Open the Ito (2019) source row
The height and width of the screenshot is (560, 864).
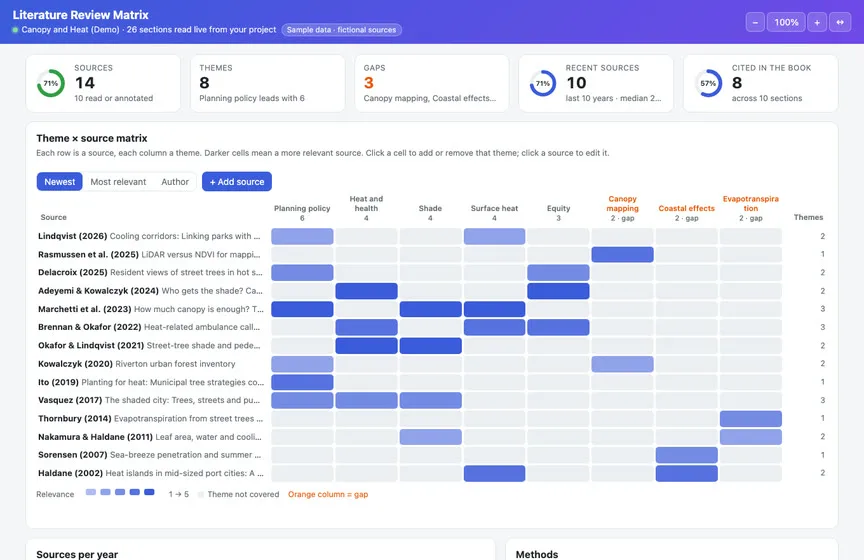click(x=150, y=382)
